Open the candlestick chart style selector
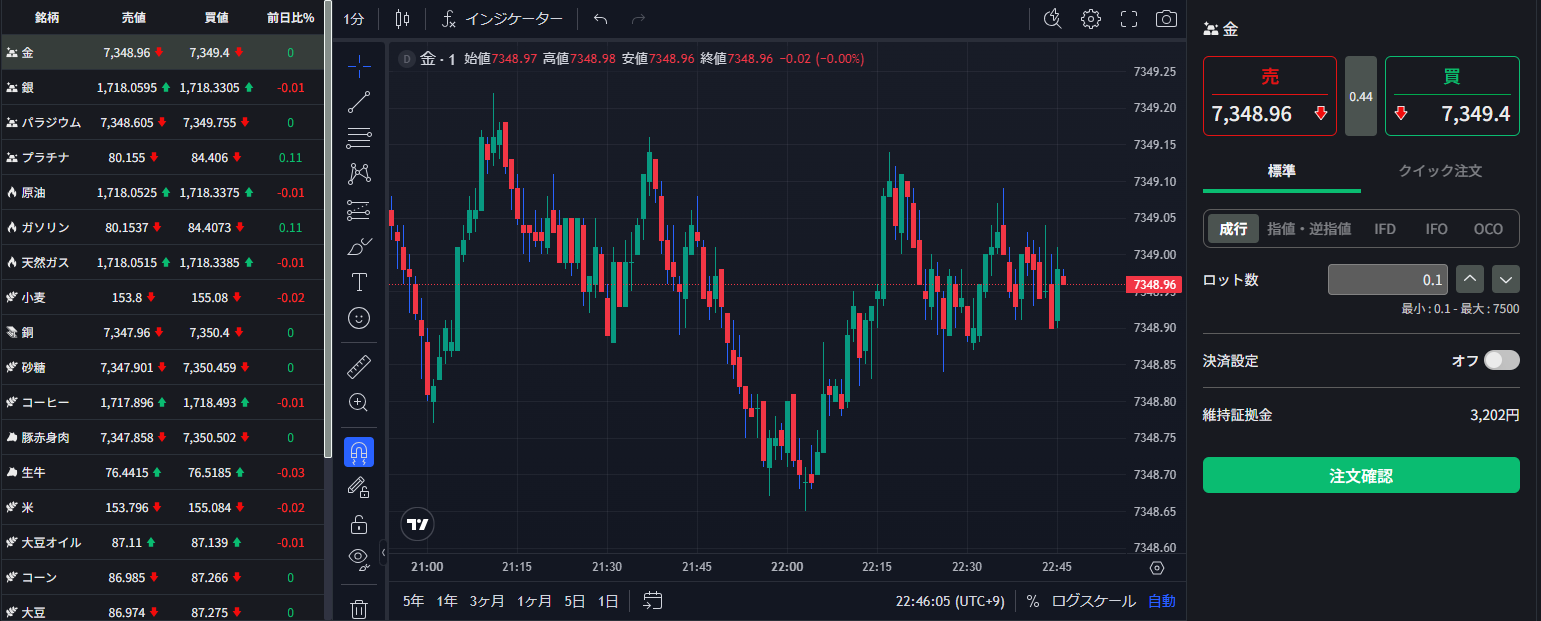Screen dimensions: 1541x621 point(402,19)
